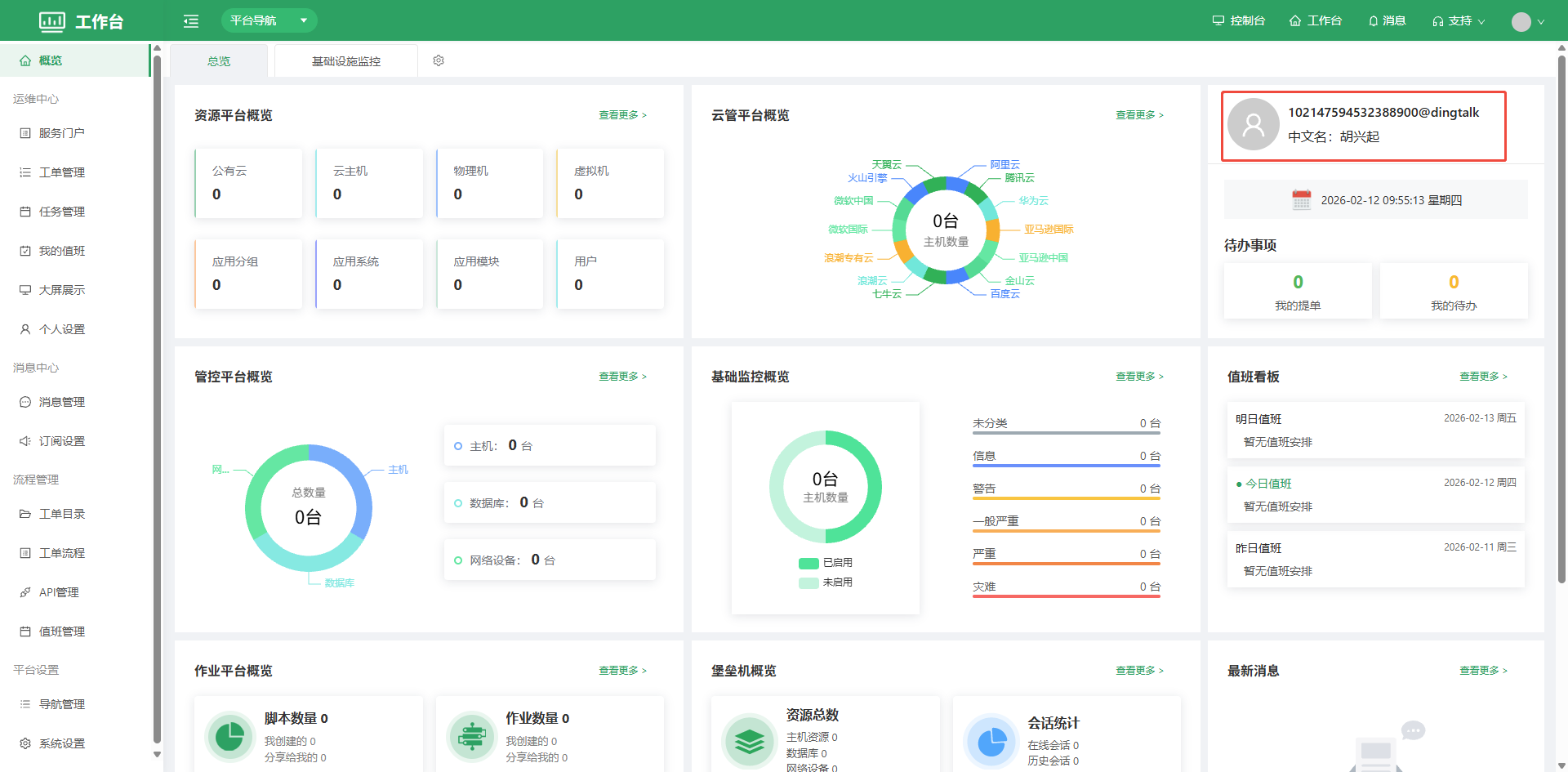Toggle the 主机 series on donut chart
The image size is (1568, 772).
398,470
